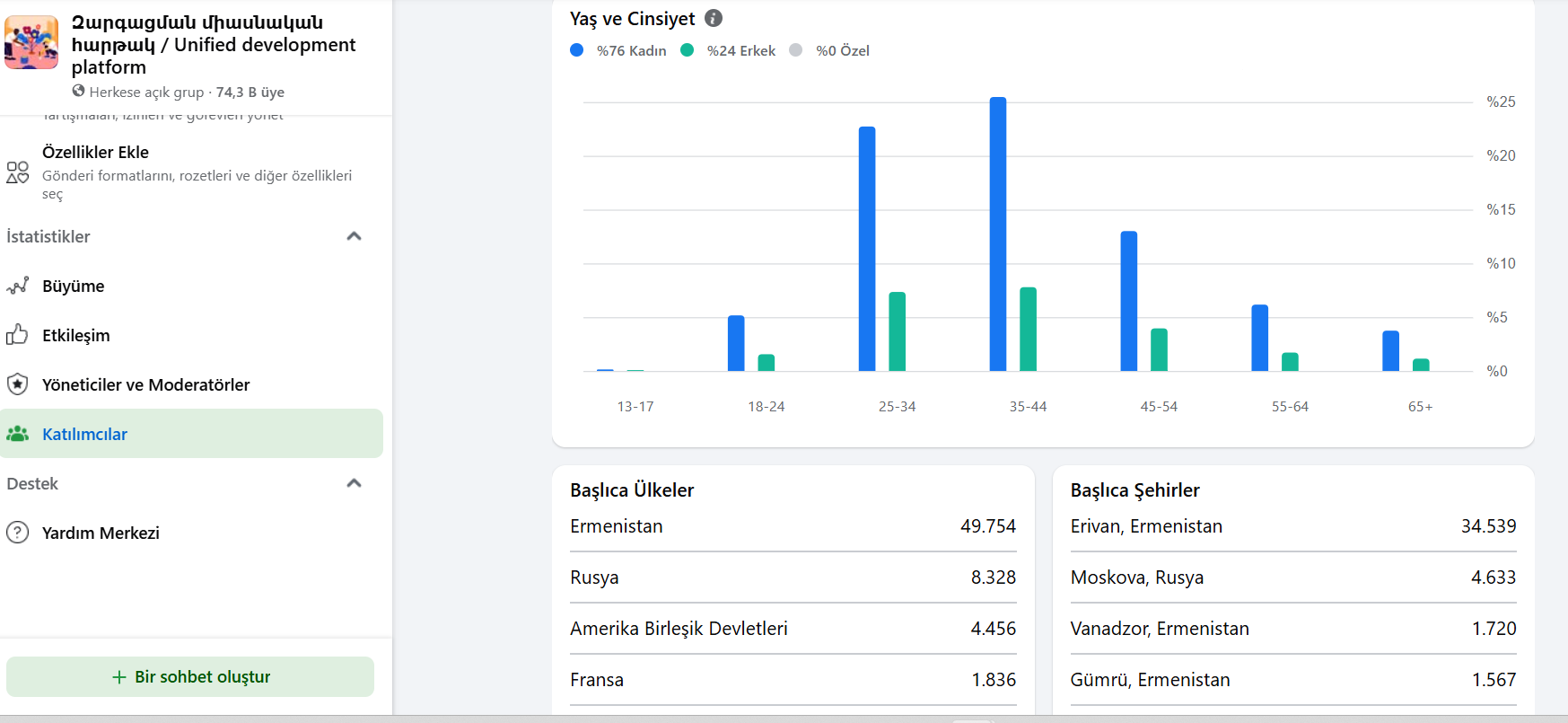This screenshot has height=723, width=1568.
Task: Click Bir sohbet oluştur button
Action: [190, 676]
